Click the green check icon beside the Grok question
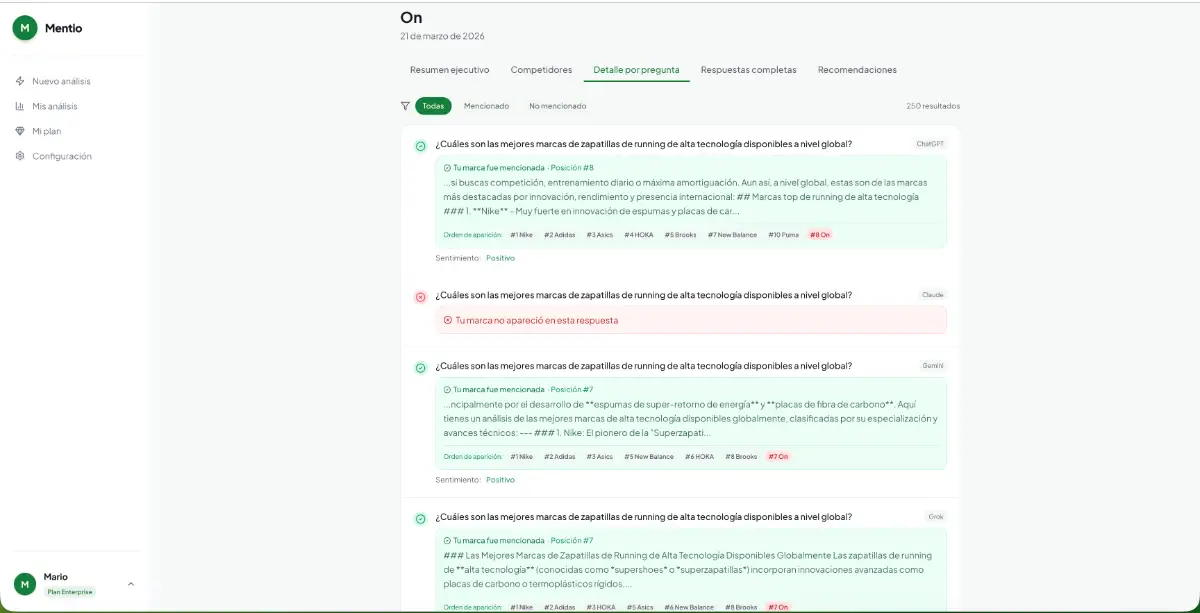The height and width of the screenshot is (613, 1200). (420, 519)
